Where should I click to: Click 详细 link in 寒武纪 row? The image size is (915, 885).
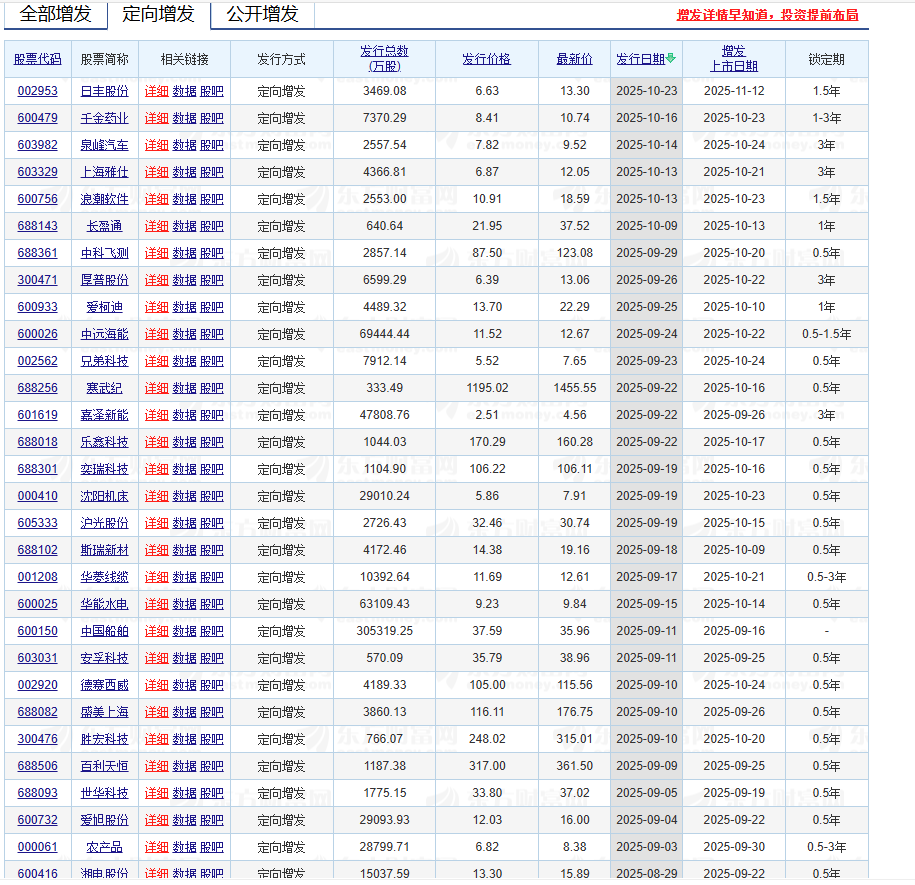(156, 388)
